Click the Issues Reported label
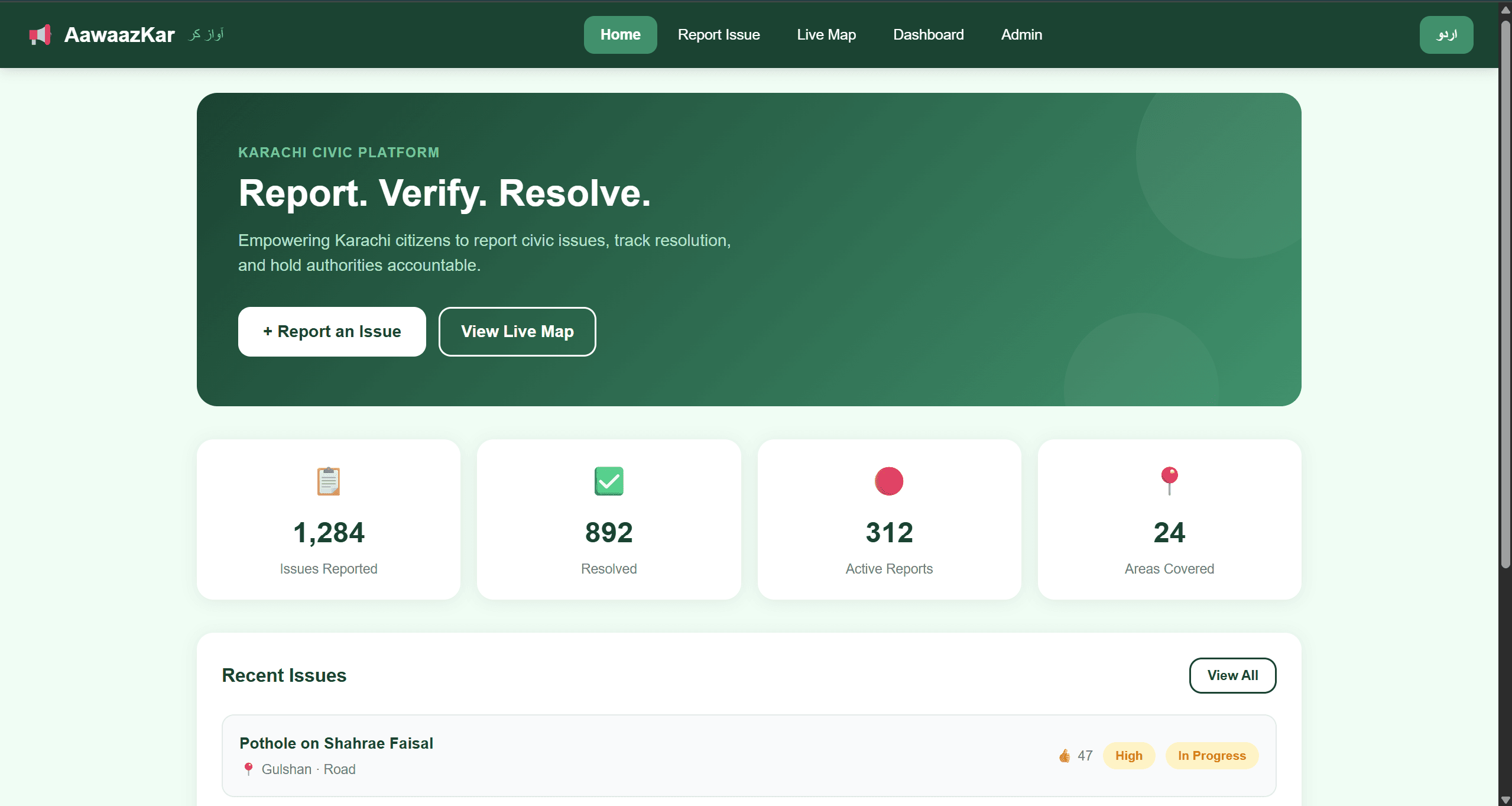 pos(329,569)
